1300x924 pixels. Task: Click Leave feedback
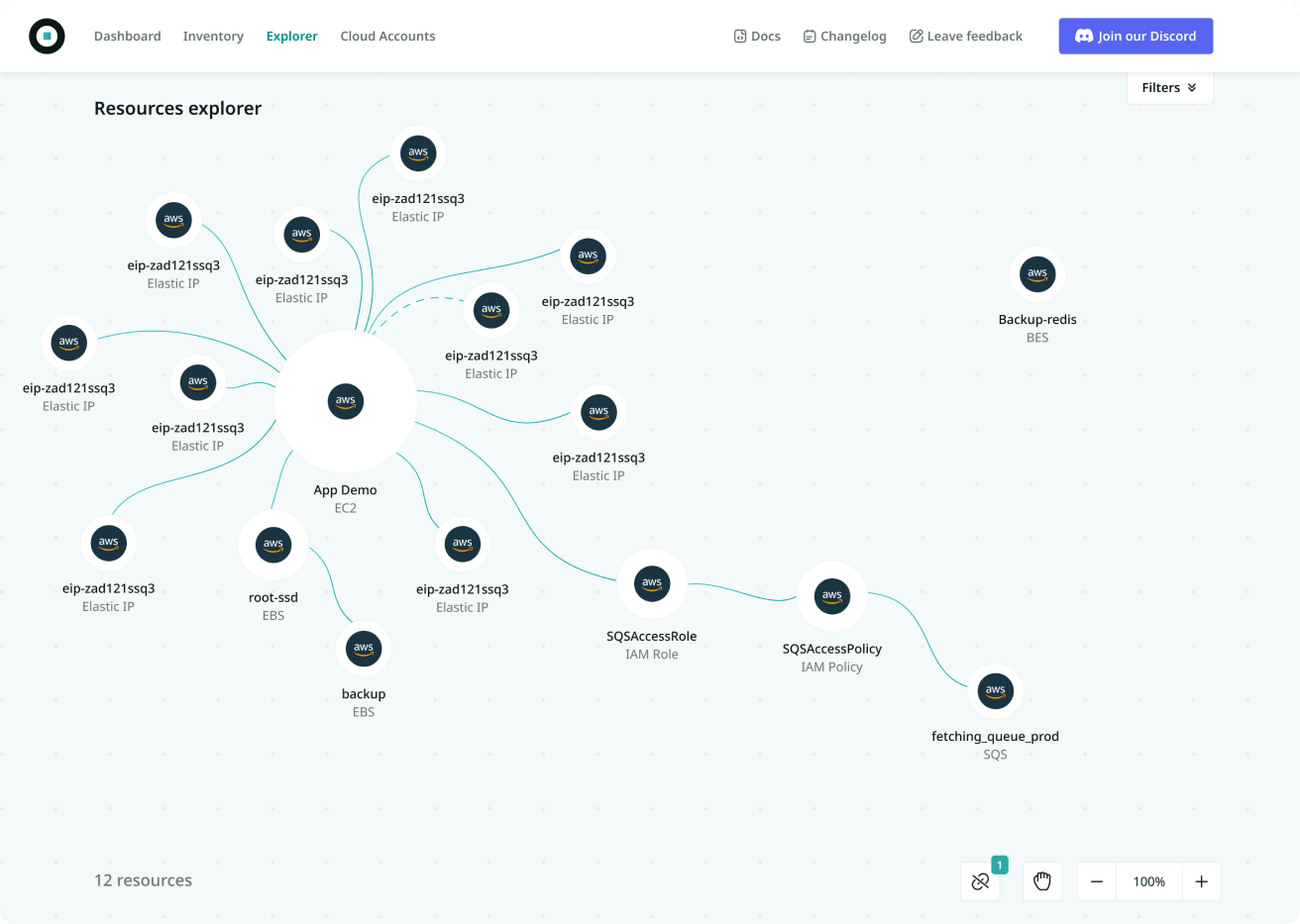coord(966,36)
